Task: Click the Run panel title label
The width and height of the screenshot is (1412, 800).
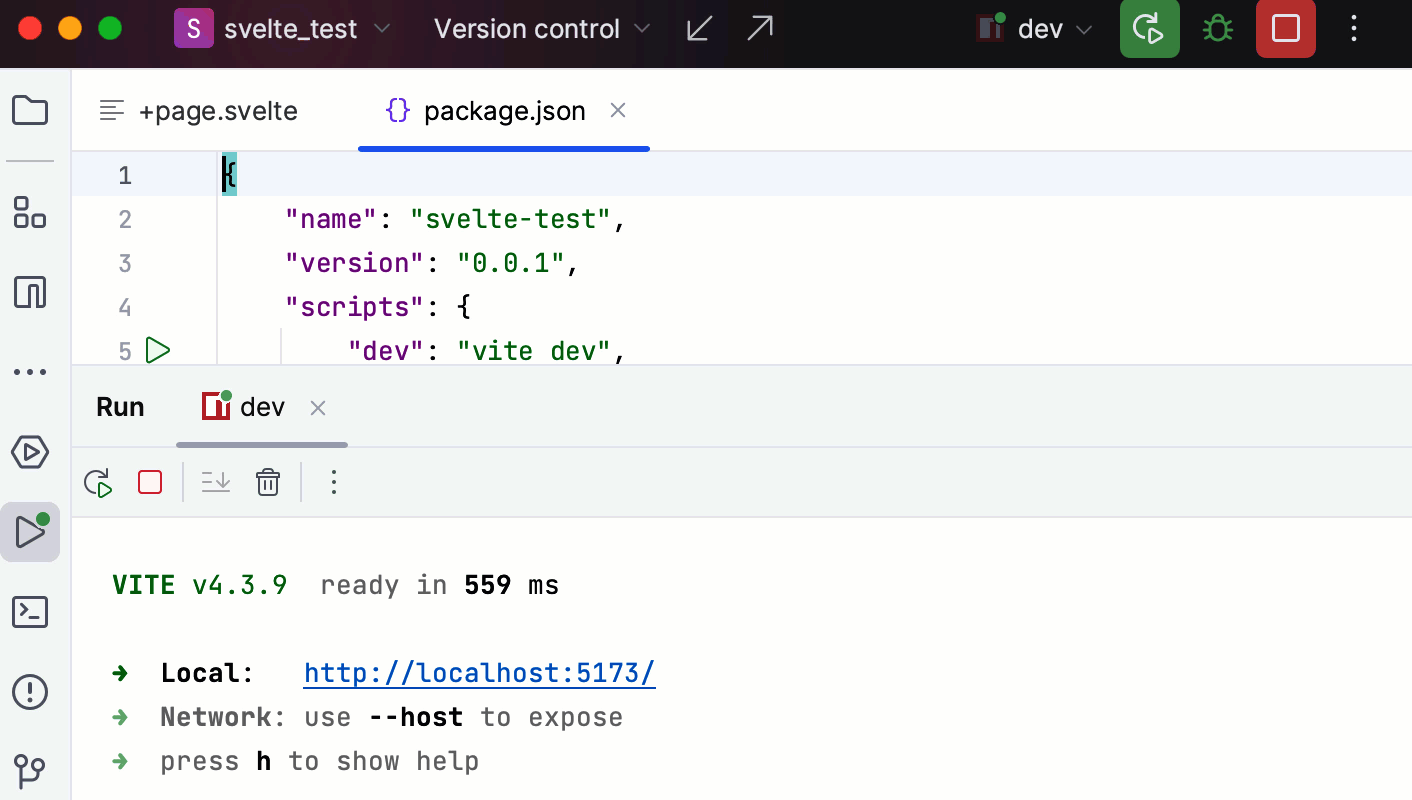Action: (120, 407)
